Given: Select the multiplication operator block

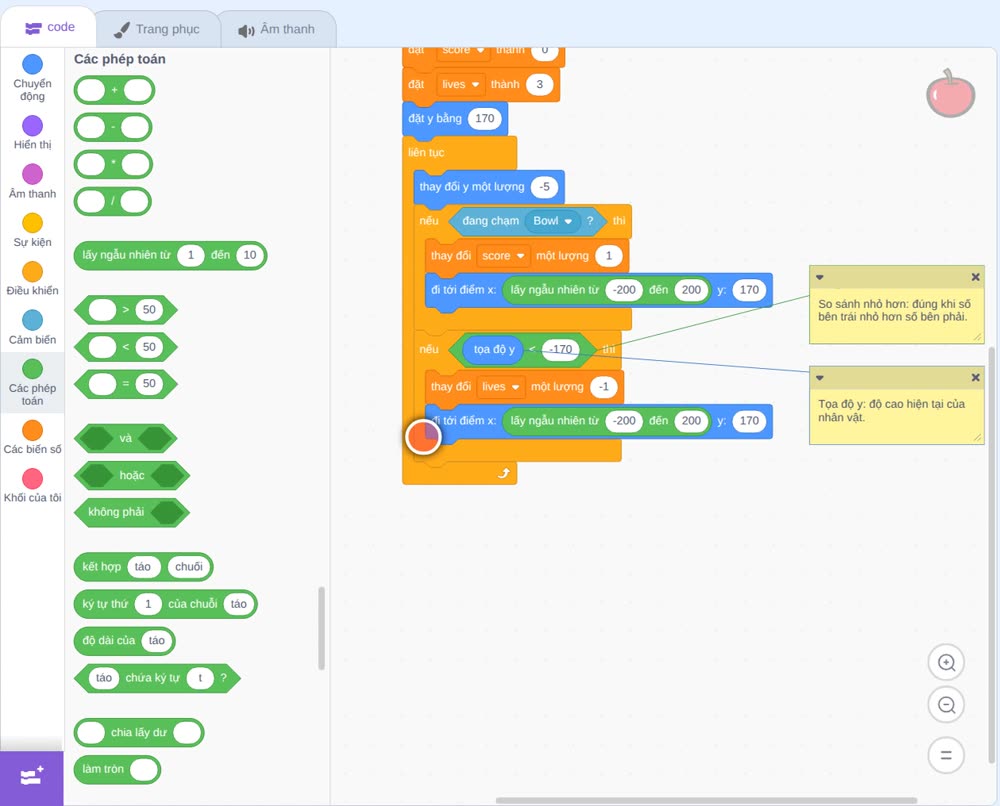Looking at the screenshot, I should pos(114,165).
